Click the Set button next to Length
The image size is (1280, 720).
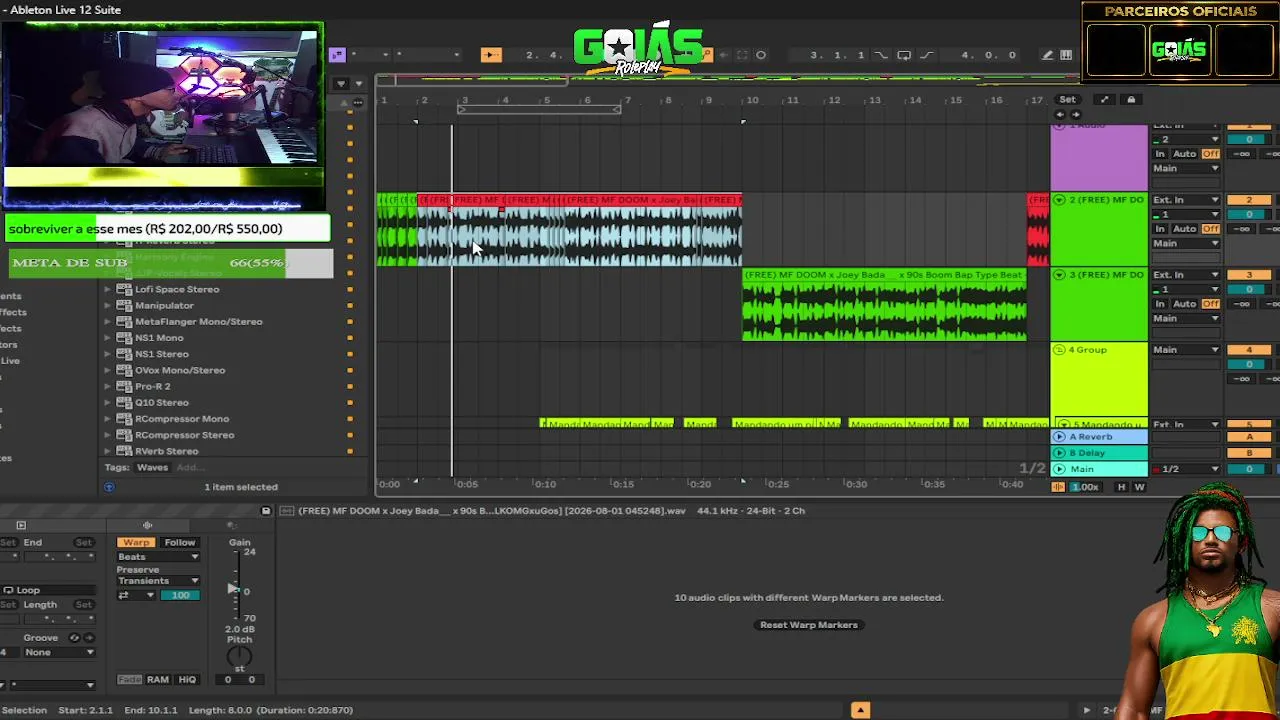84,605
